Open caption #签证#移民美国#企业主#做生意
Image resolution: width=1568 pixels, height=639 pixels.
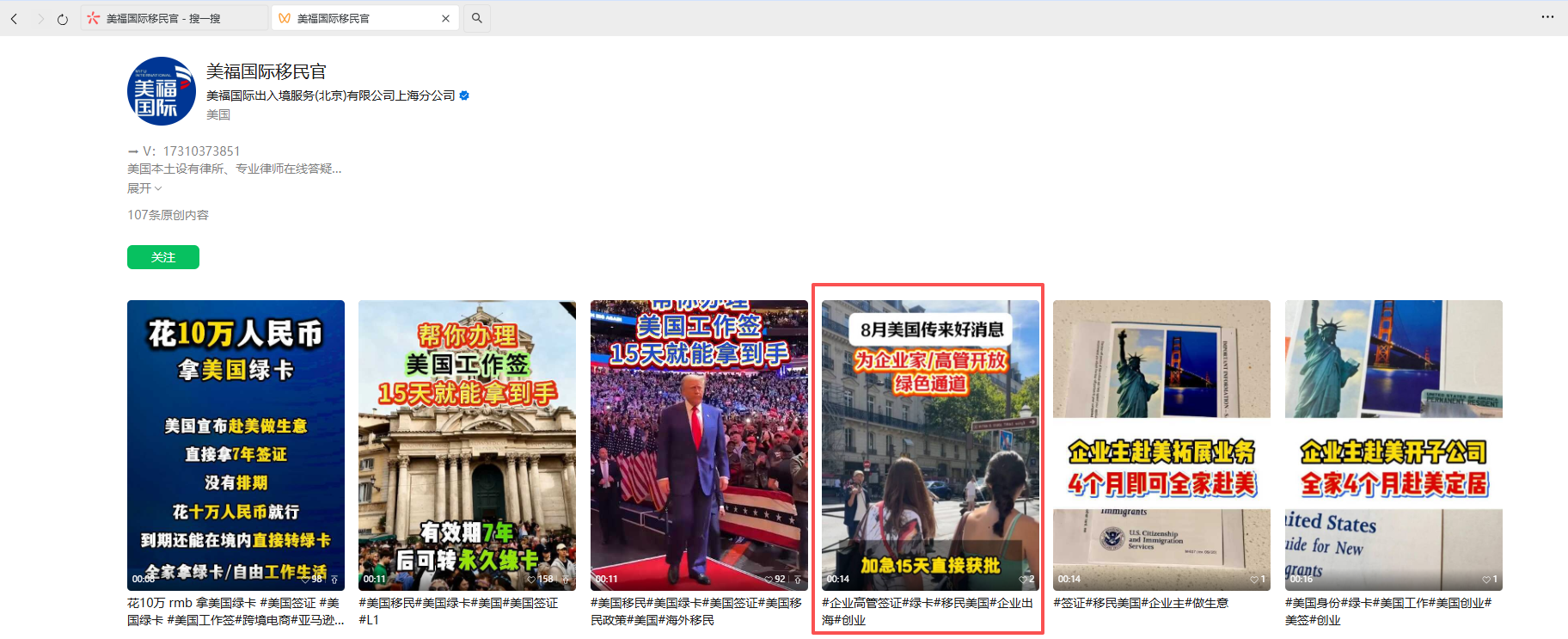click(x=1141, y=604)
